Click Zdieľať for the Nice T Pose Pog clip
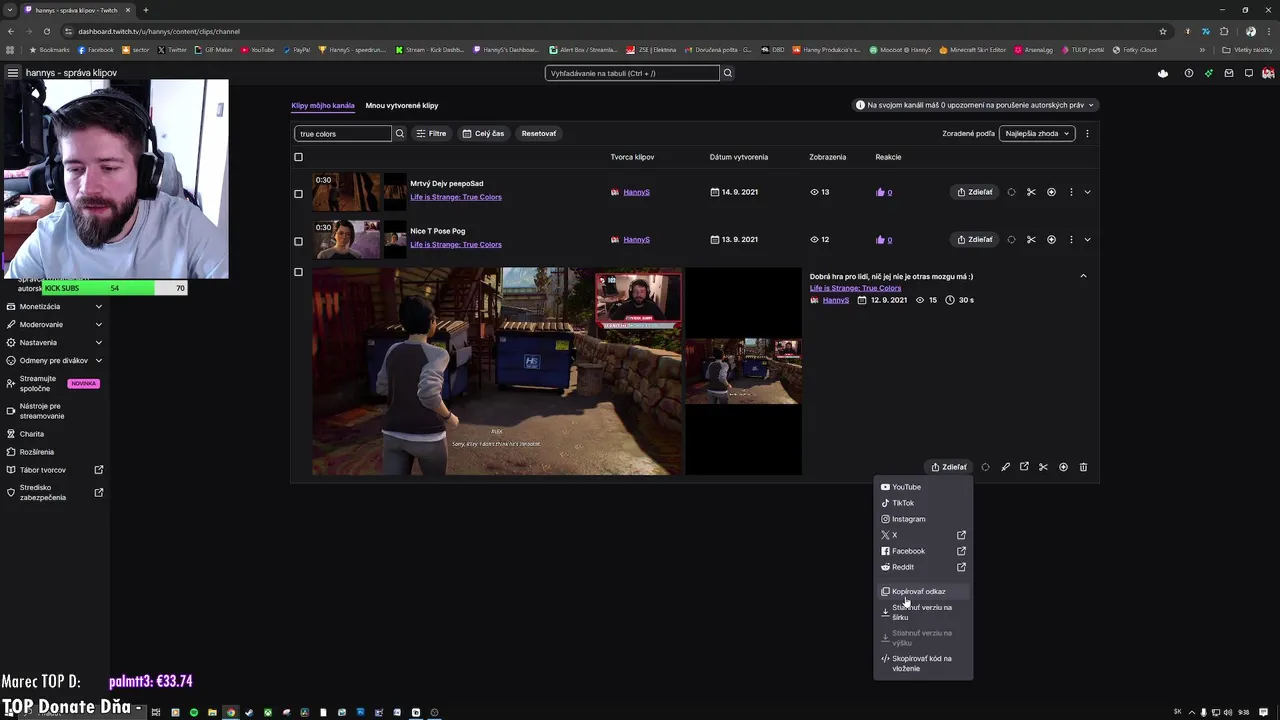Viewport: 1280px width, 720px height. 975,239
